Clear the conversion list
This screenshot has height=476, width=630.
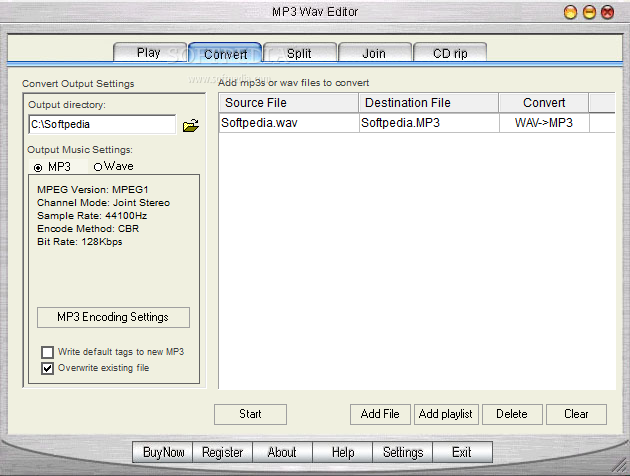tap(576, 414)
